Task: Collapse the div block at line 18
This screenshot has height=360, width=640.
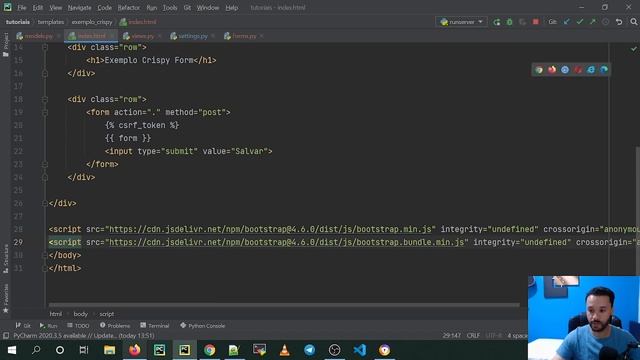Action: click(45, 99)
